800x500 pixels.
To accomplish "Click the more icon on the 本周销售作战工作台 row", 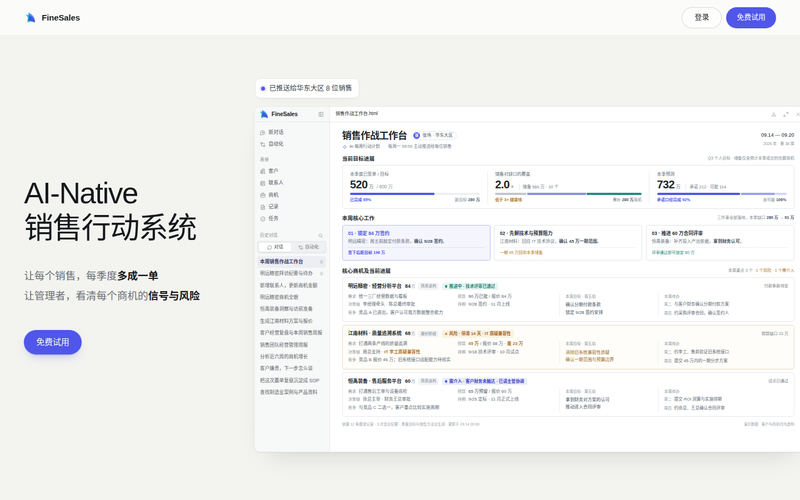I will pyautogui.click(x=321, y=262).
